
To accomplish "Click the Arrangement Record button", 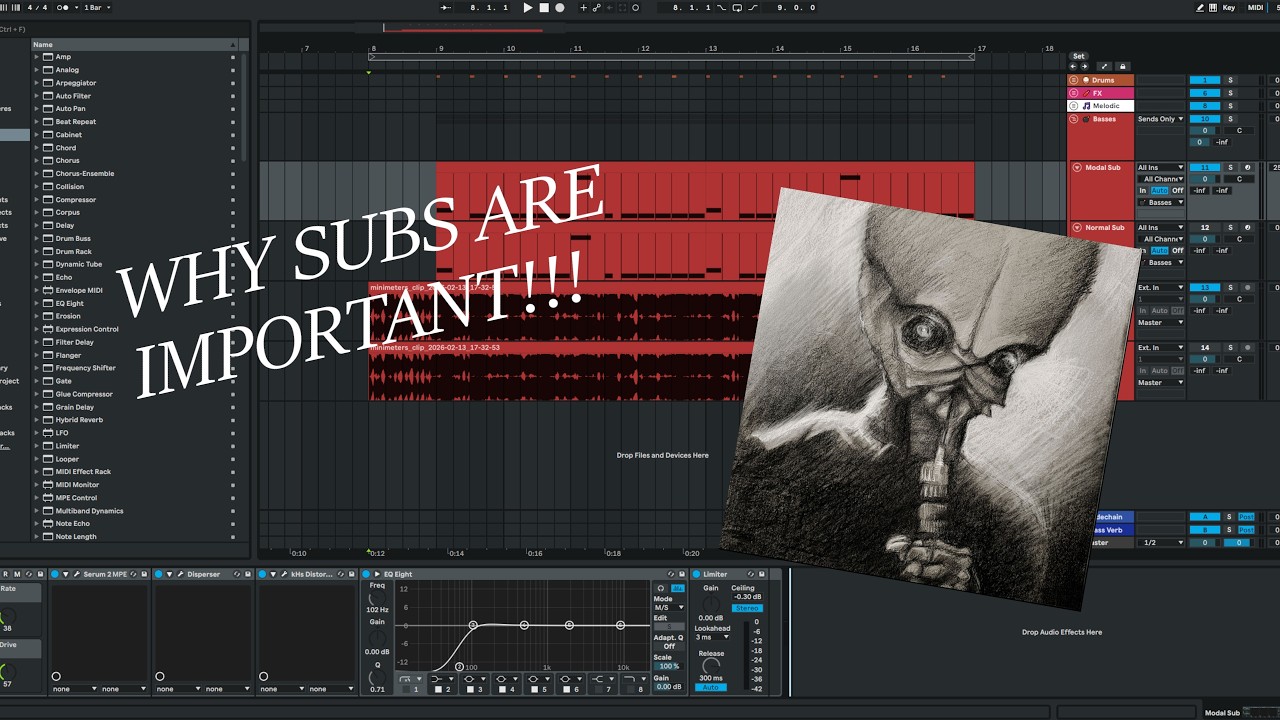I will pyautogui.click(x=560, y=7).
